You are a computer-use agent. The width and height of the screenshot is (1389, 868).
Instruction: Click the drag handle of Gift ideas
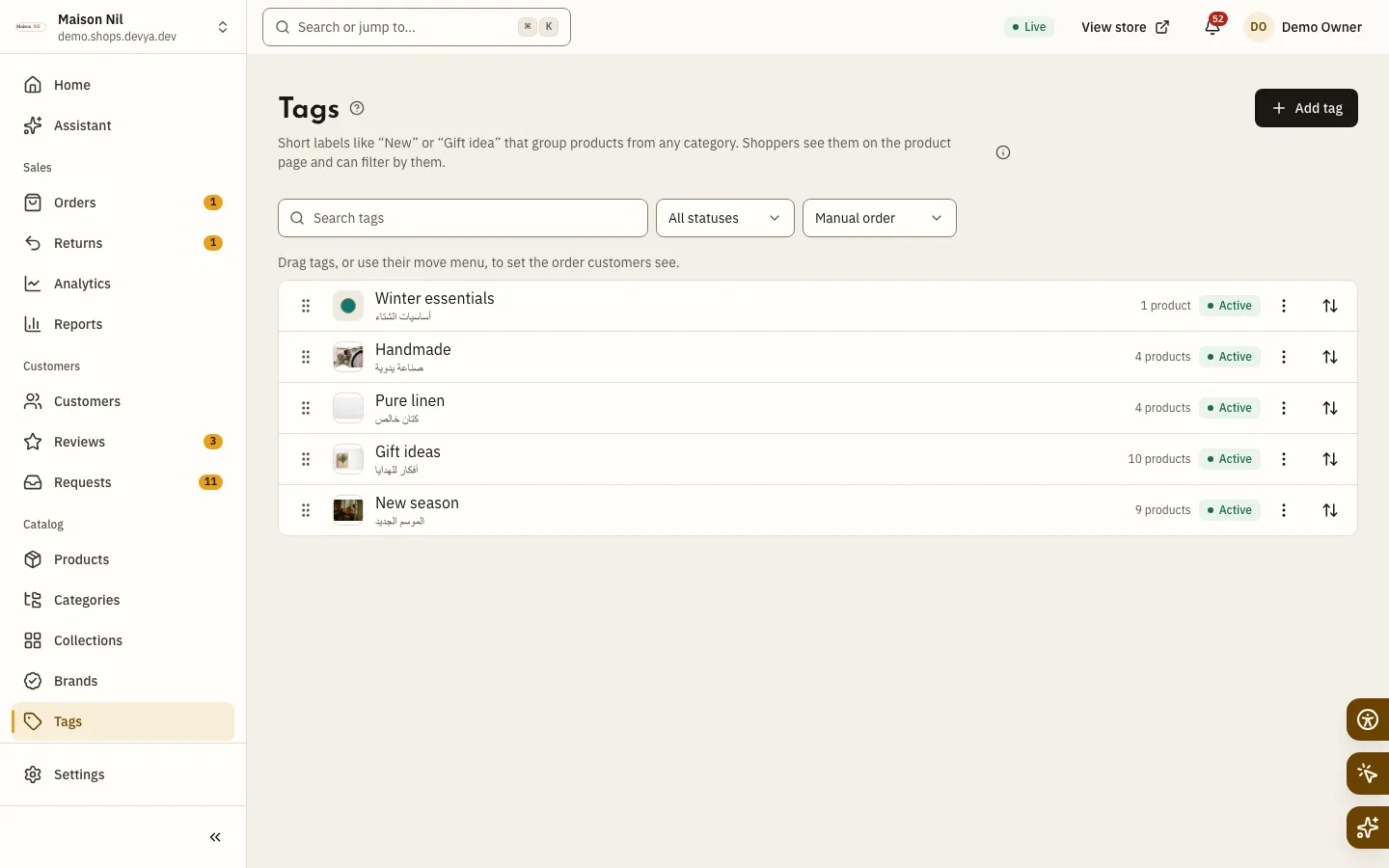coord(306,459)
